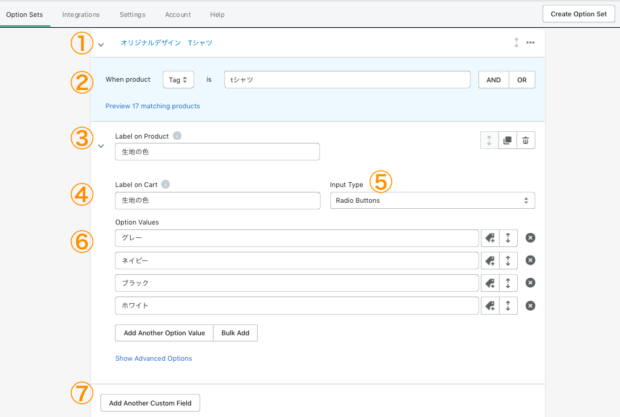Click the reorder arrows icon beside ネイビー
Viewport: 620px width, 417px height.
tap(509, 260)
